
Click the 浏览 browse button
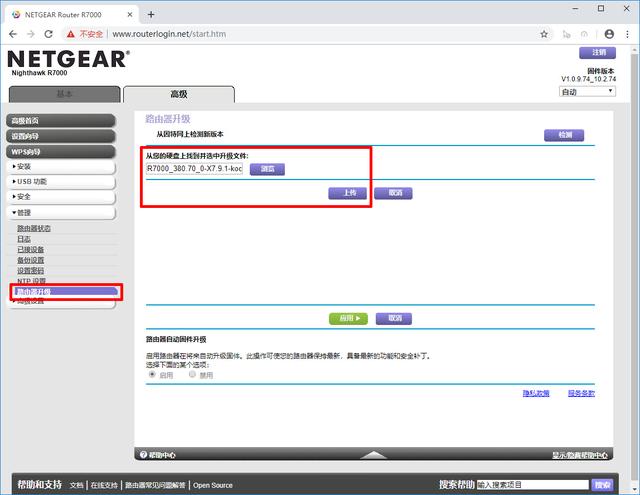267,169
